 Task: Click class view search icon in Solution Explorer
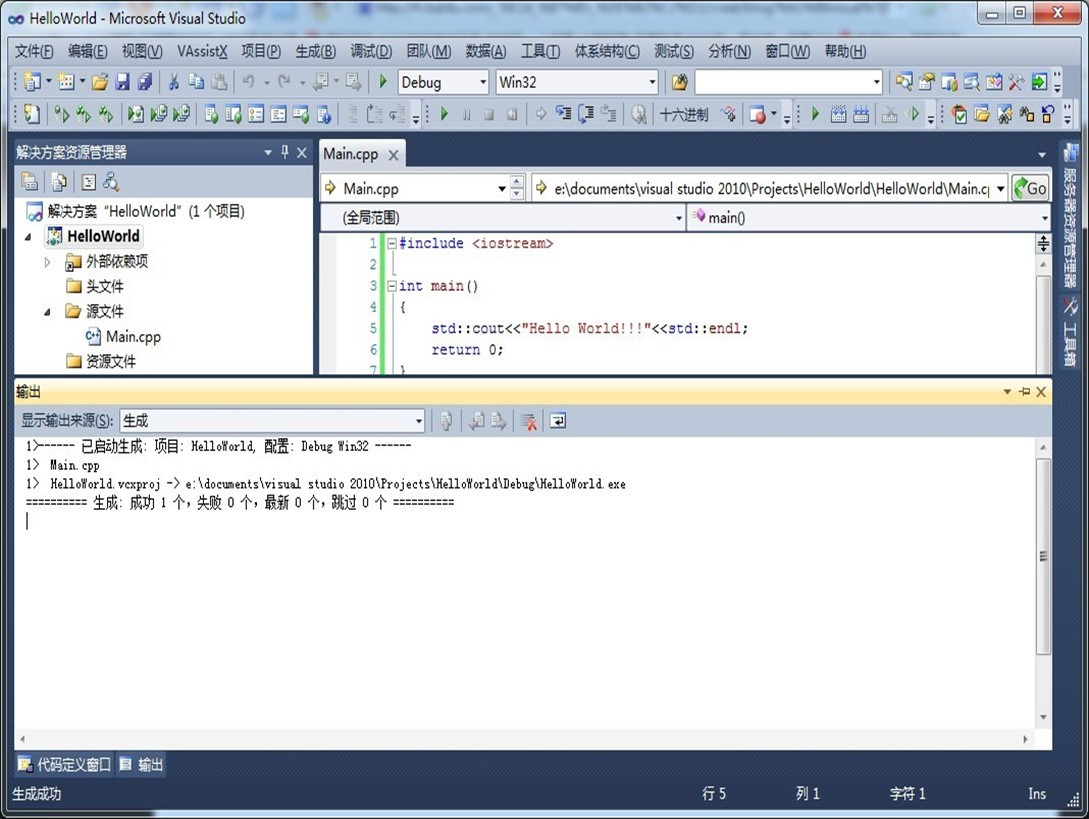tap(111, 182)
